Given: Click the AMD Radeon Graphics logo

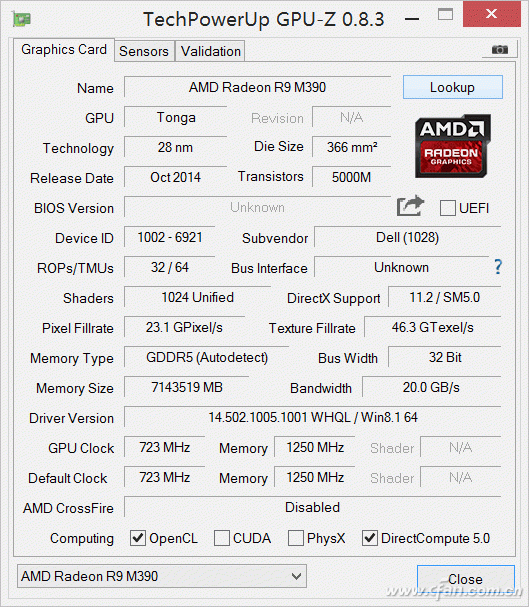Looking at the screenshot, I should click(452, 146).
